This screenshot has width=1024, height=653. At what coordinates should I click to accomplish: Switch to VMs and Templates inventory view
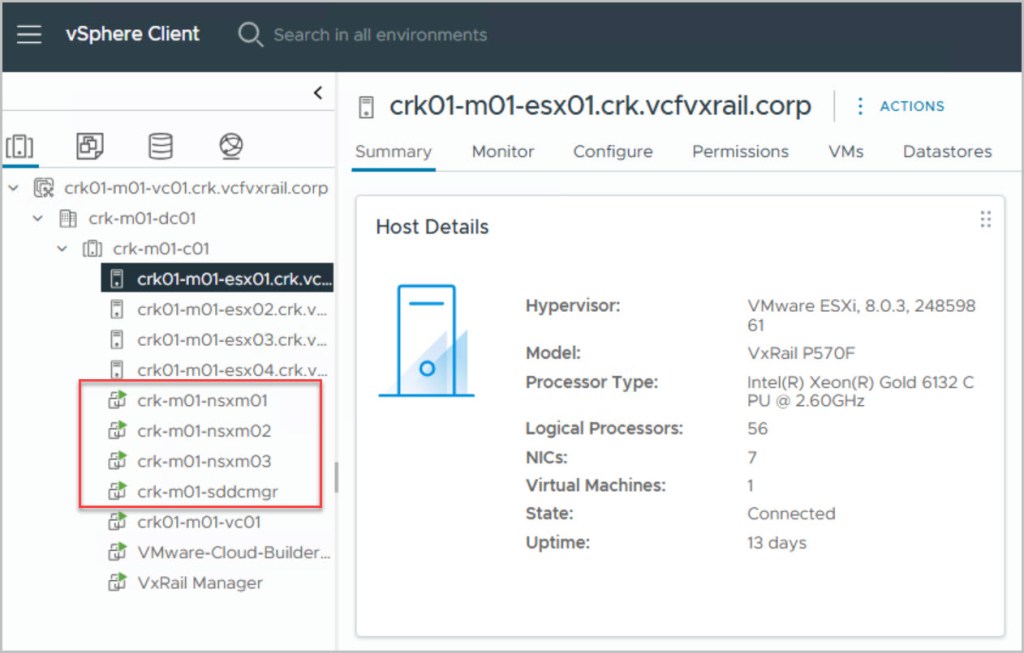click(90, 147)
